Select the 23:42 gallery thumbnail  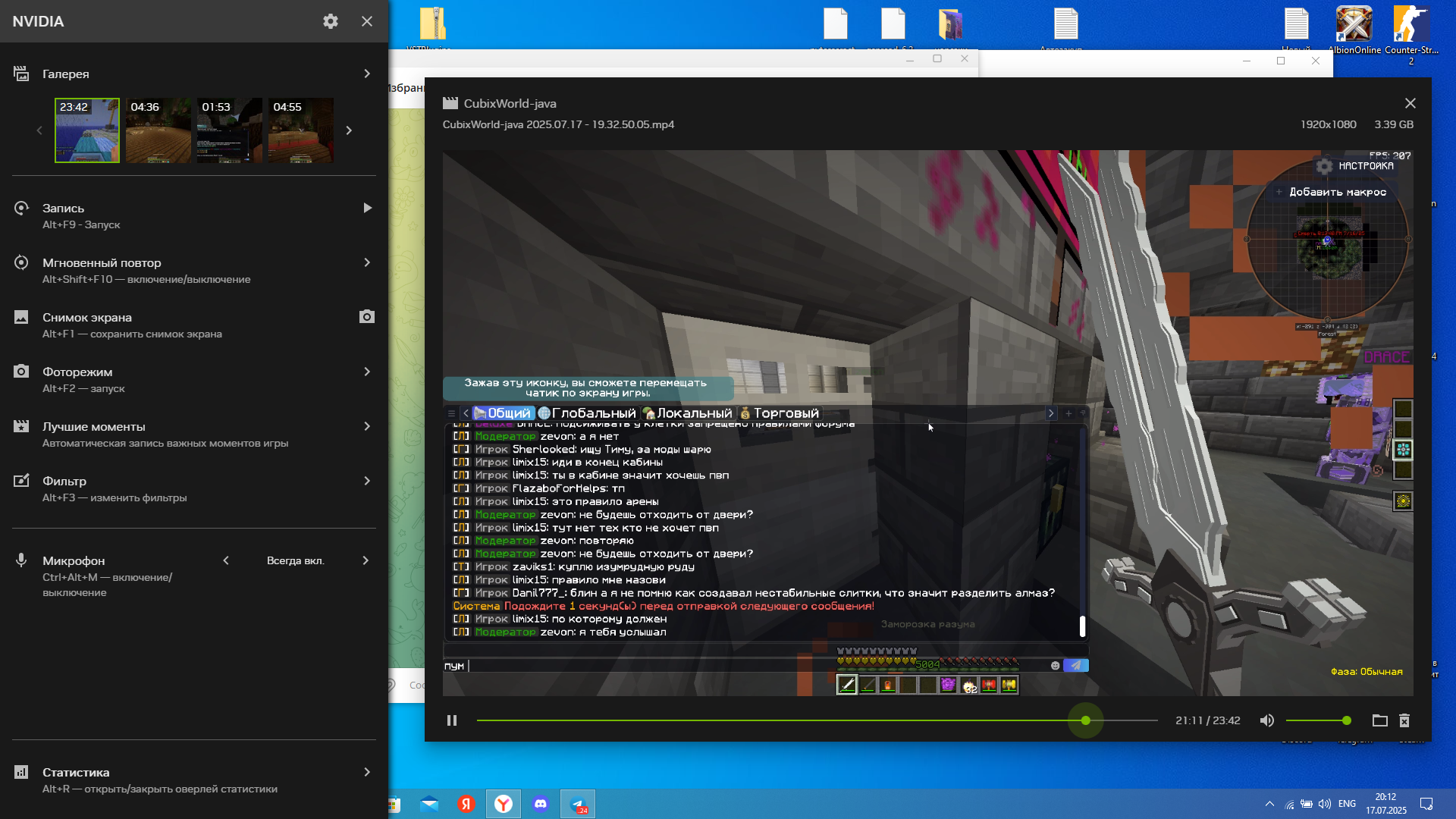[87, 130]
